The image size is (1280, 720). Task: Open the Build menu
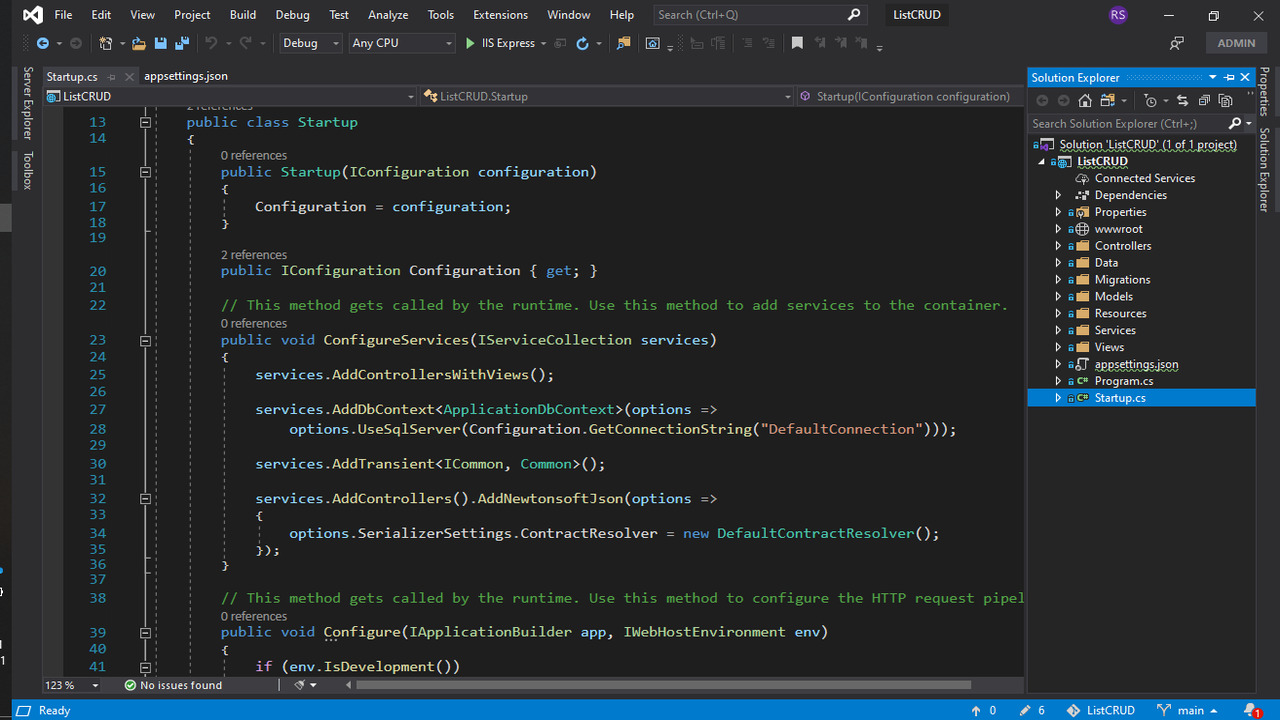pyautogui.click(x=242, y=15)
